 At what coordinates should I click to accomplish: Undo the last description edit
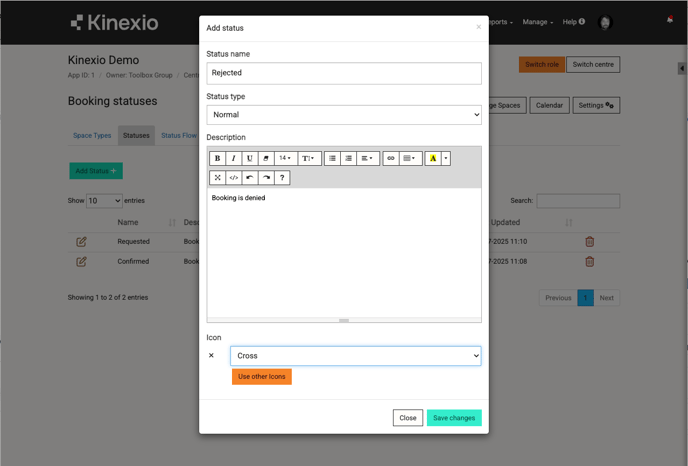click(250, 178)
